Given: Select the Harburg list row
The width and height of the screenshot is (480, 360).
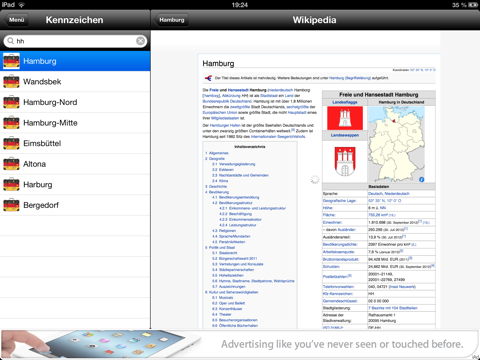Looking at the screenshot, I should [75, 185].
